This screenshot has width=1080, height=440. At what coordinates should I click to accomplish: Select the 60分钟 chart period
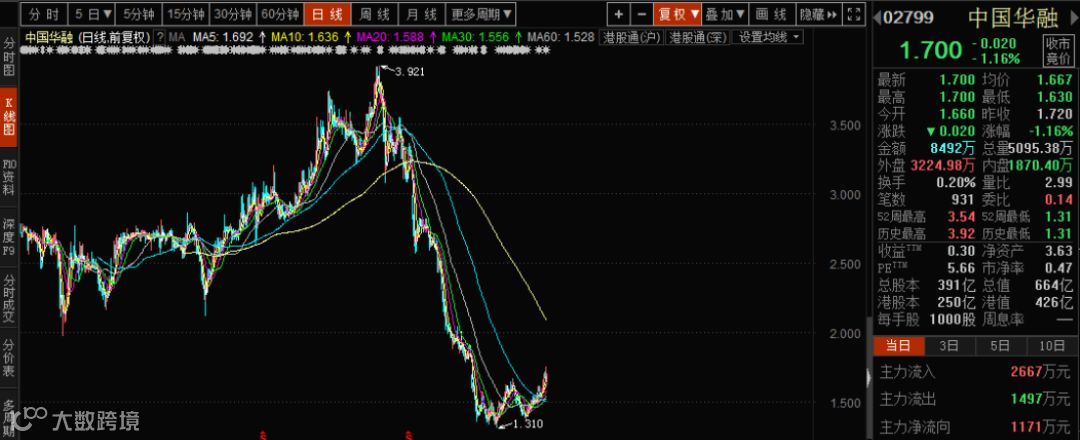click(280, 14)
